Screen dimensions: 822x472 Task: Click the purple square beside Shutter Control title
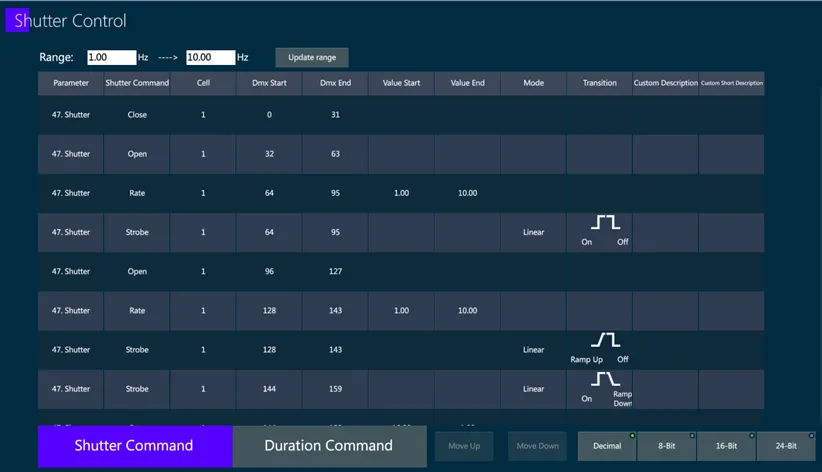pyautogui.click(x=17, y=20)
